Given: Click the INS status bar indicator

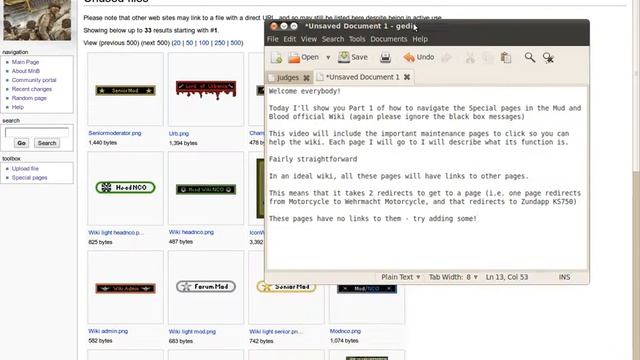Looking at the screenshot, I should point(564,277).
